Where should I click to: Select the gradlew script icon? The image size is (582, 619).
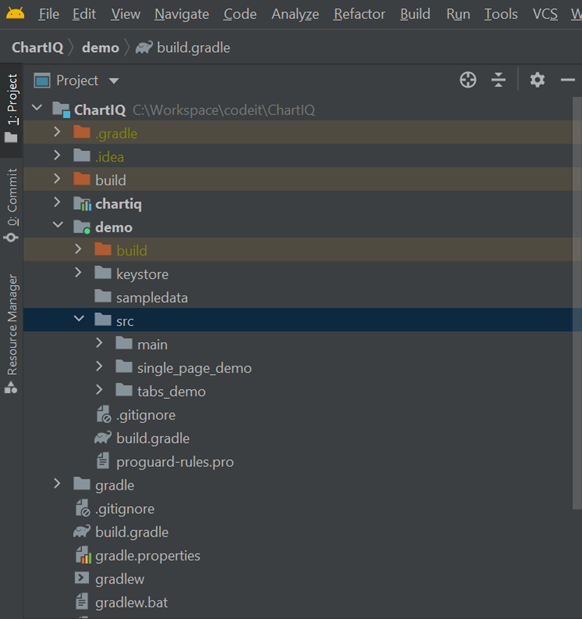[x=82, y=578]
